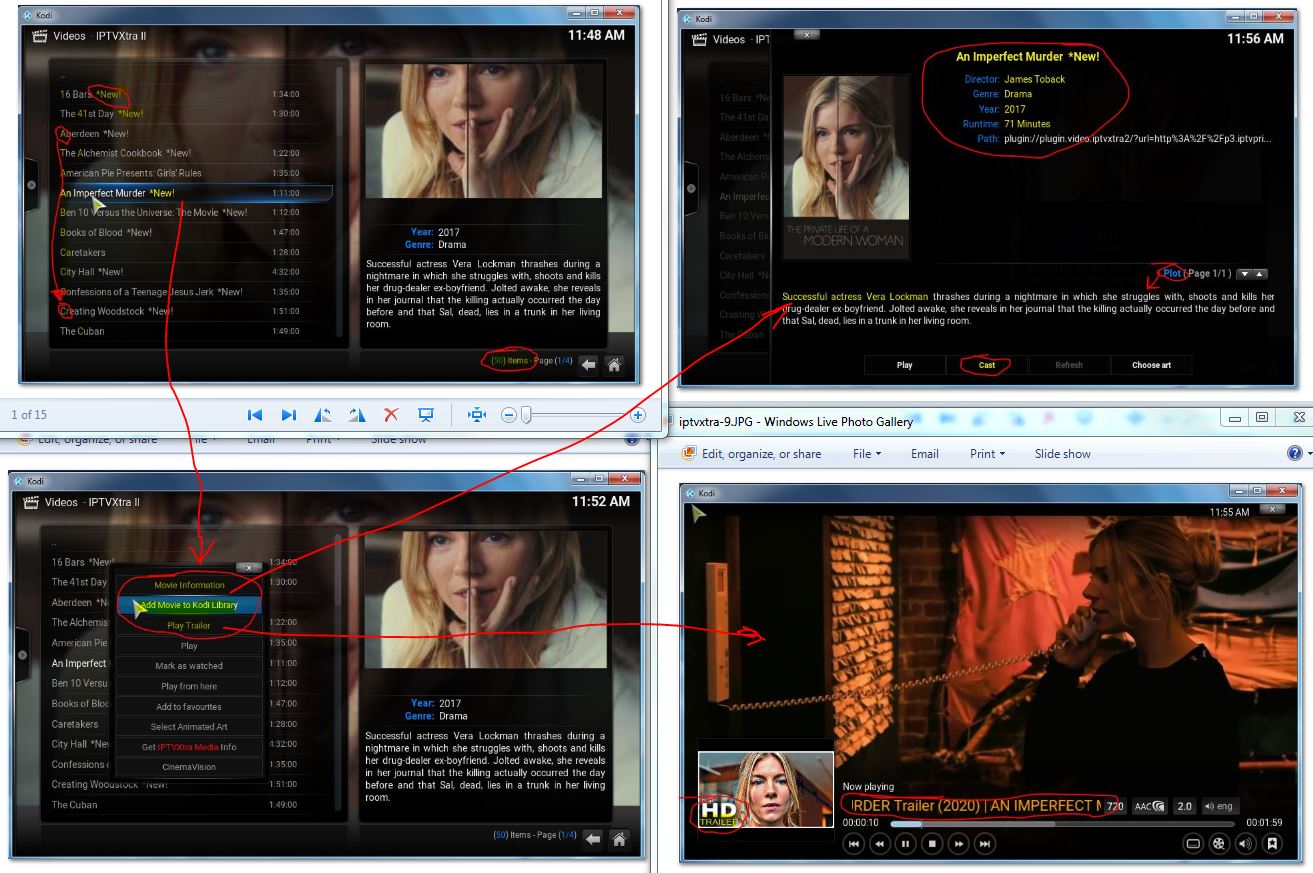Image resolution: width=1313 pixels, height=873 pixels.
Task: Open bookmarks icon in player controls
Action: click(1272, 844)
